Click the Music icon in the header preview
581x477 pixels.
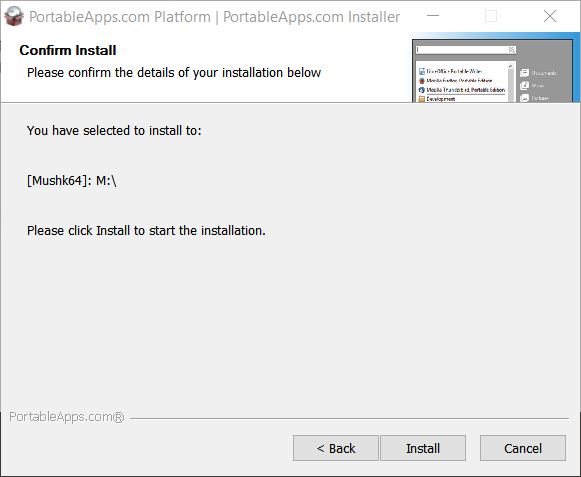524,86
